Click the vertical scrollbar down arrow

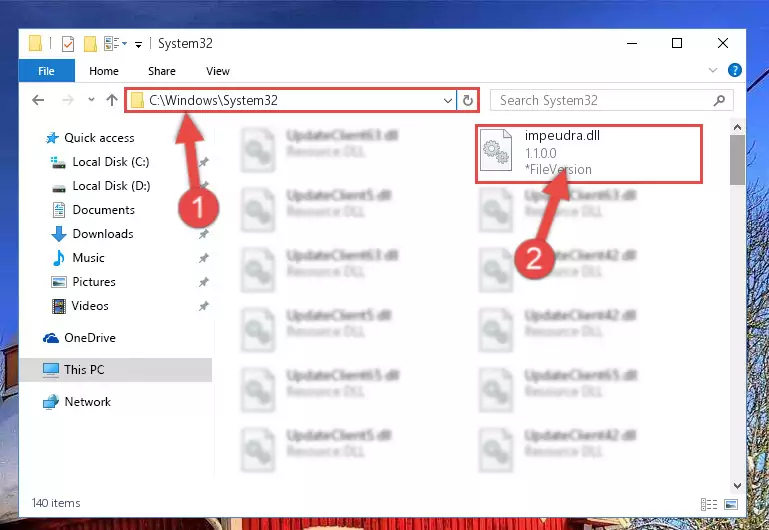click(737, 485)
